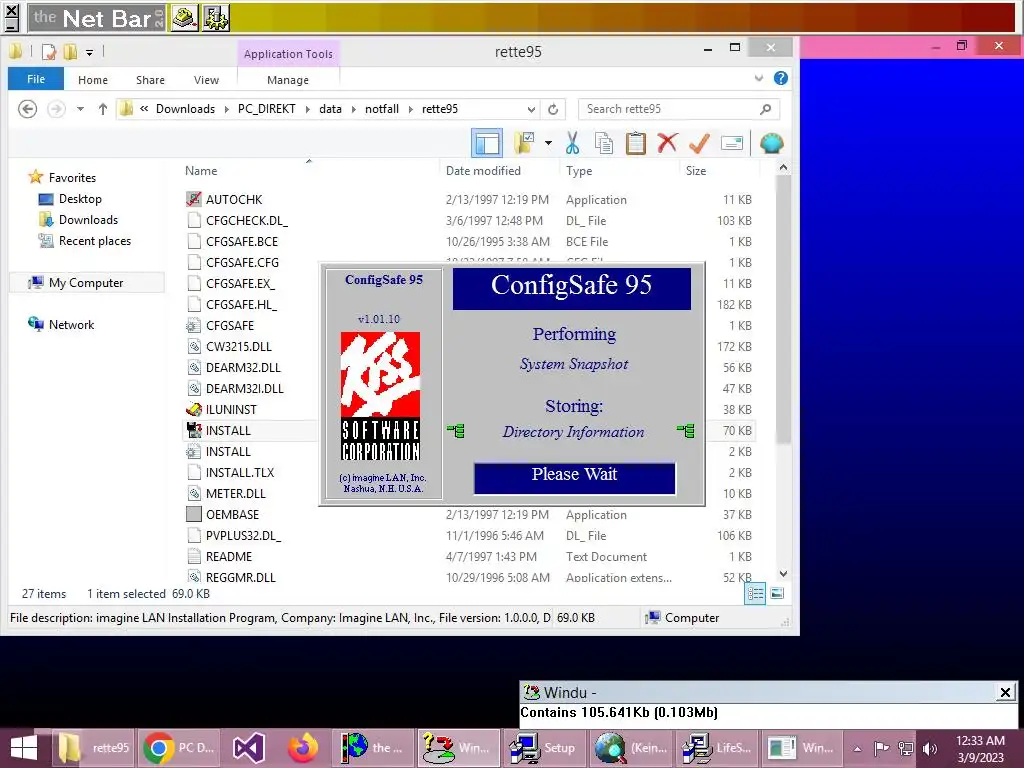The height and width of the screenshot is (768, 1024).
Task: Go up one folder level with the Up arrow
Action: (x=103, y=109)
